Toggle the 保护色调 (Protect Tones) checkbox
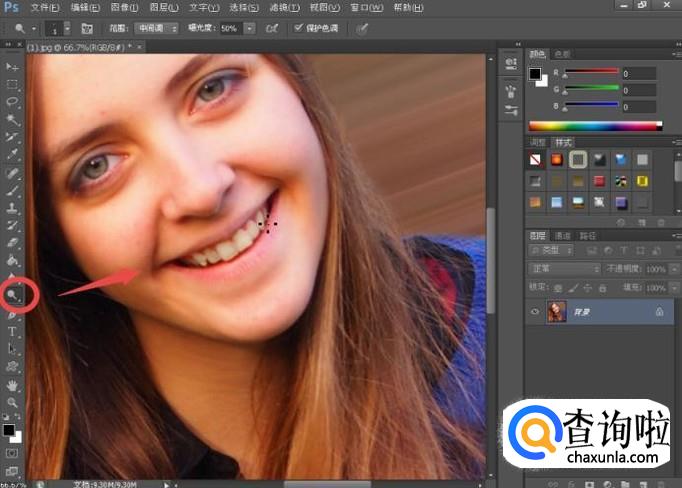This screenshot has width=682, height=488. pyautogui.click(x=298, y=28)
